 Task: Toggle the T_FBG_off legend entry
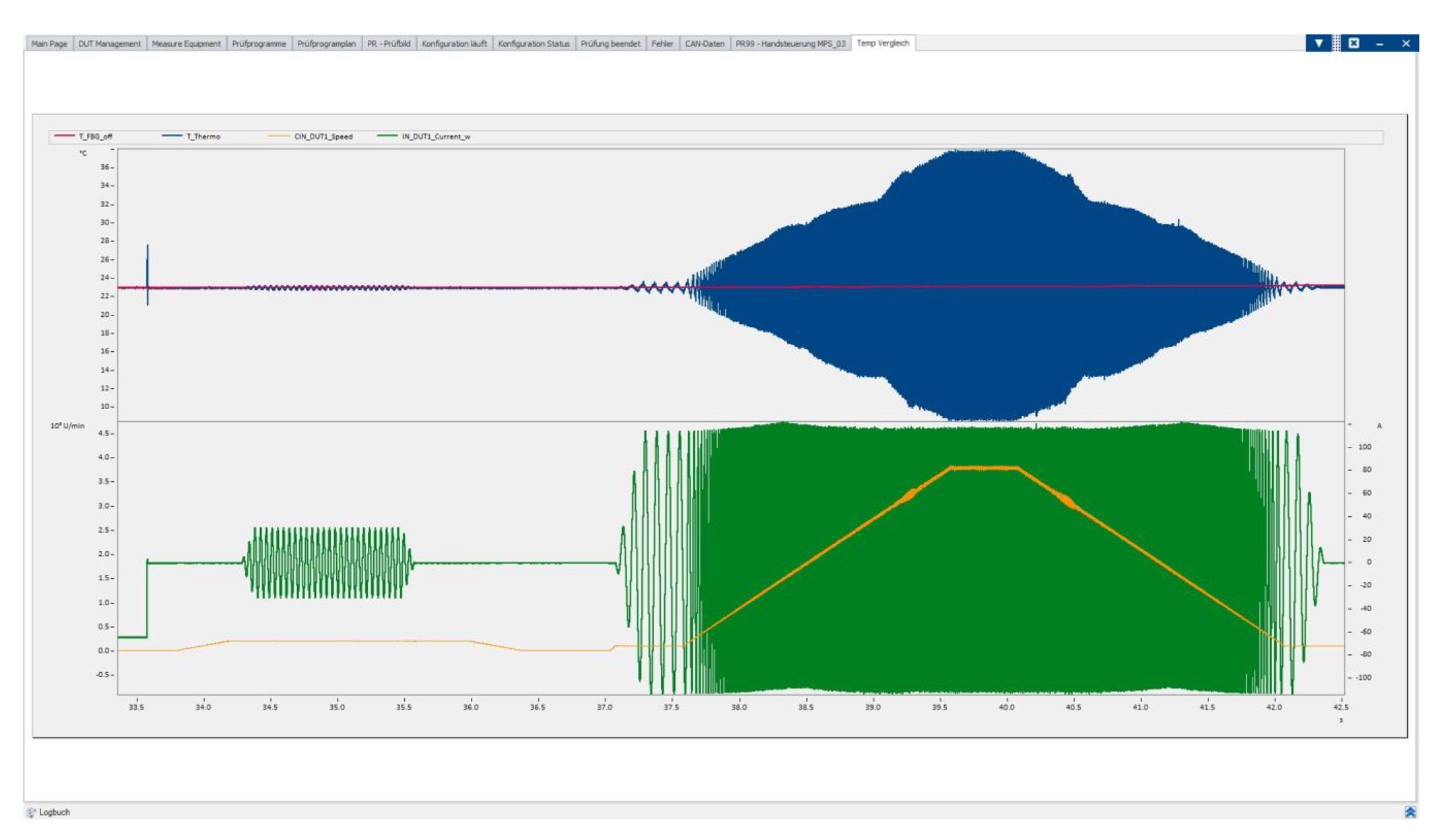click(x=95, y=137)
